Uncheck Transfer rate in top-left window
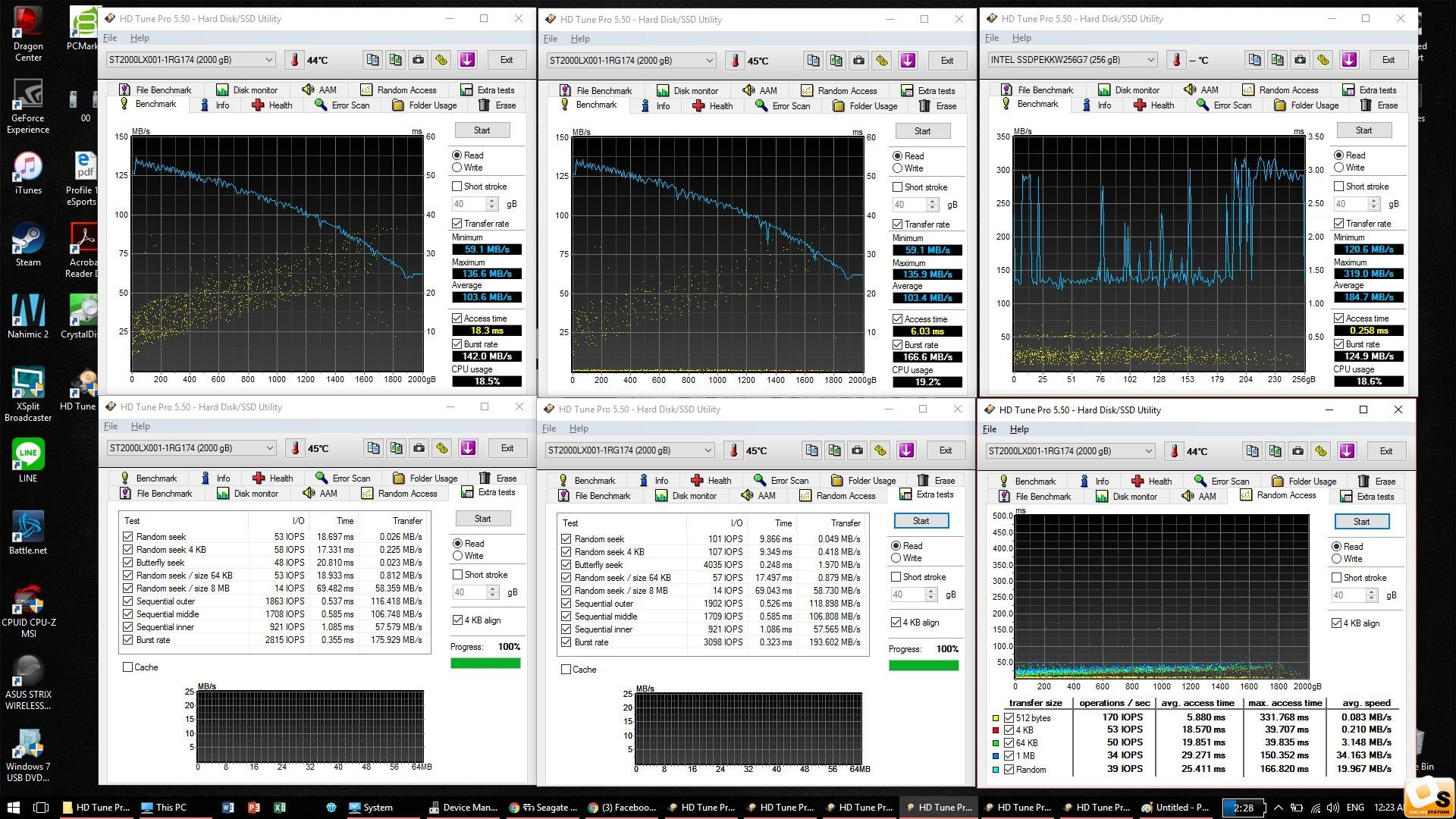Viewport: 1456px width, 819px height. [x=457, y=224]
